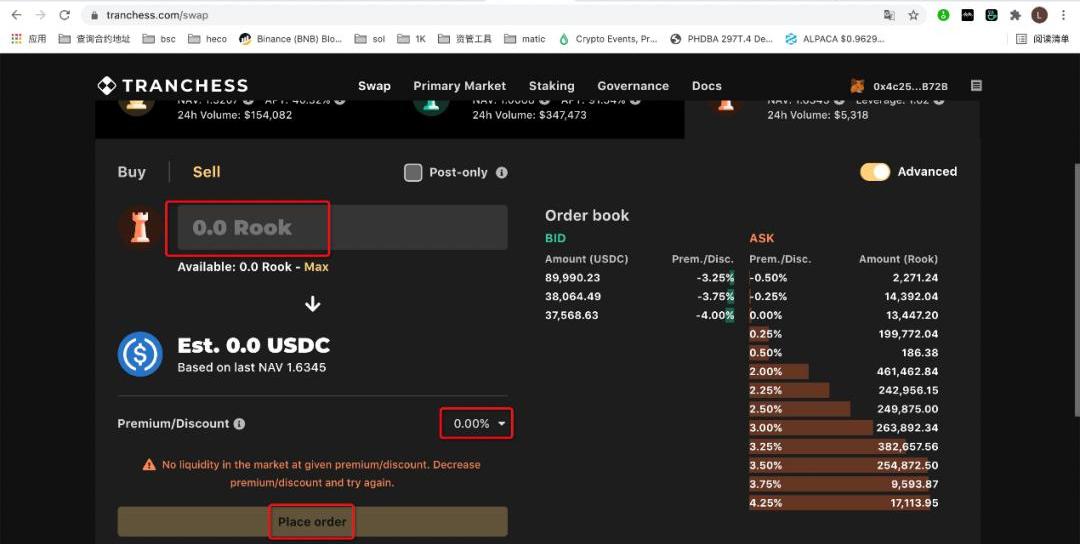Click the Premium/Discount info icon
The height and width of the screenshot is (544, 1080).
click(239, 424)
